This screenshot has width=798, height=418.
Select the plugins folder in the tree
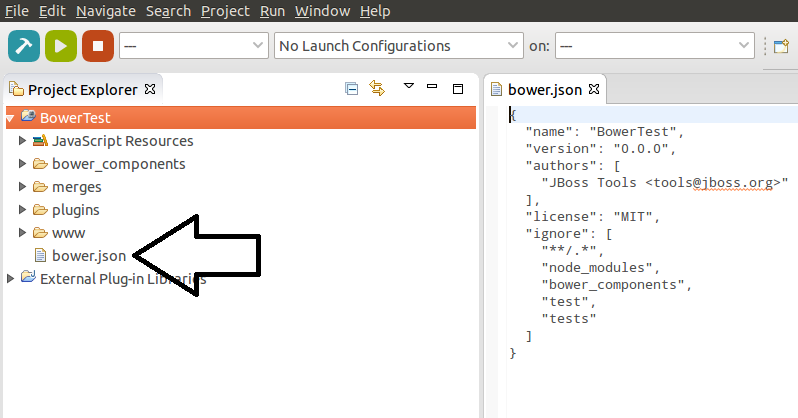click(x=75, y=209)
